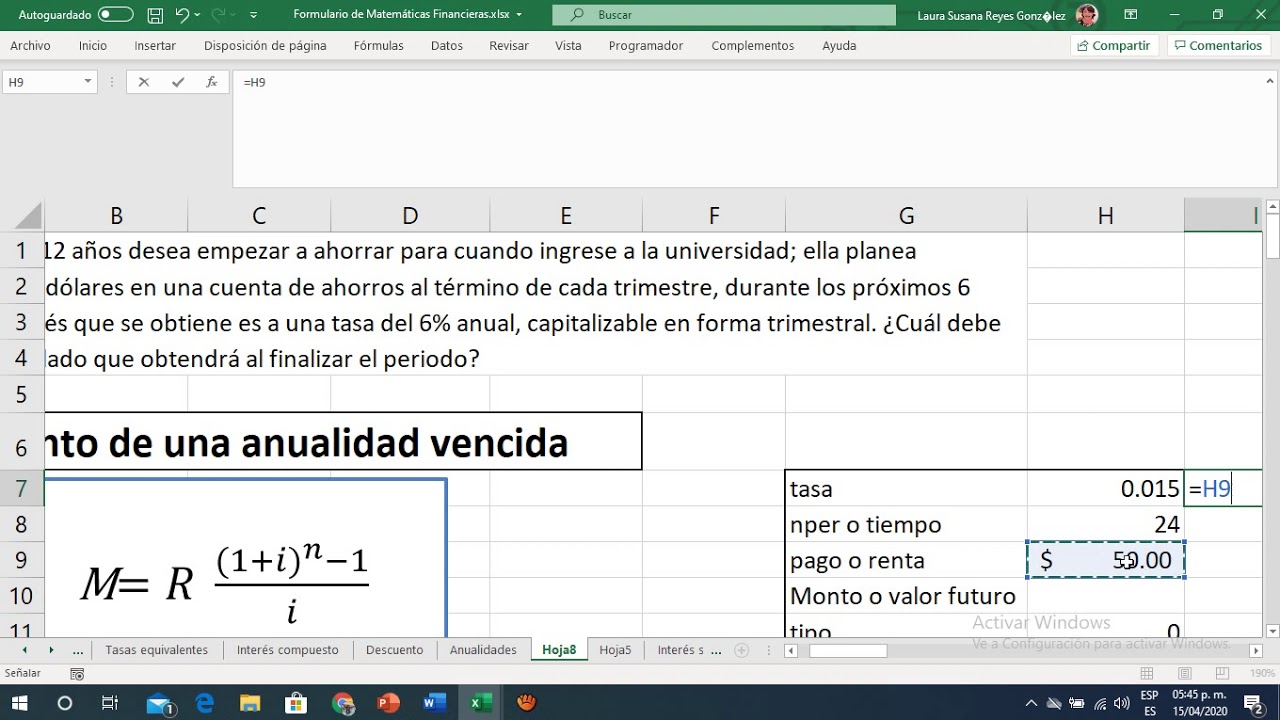Add a new sheet with the plus icon
1280x720 pixels.
pos(741,650)
